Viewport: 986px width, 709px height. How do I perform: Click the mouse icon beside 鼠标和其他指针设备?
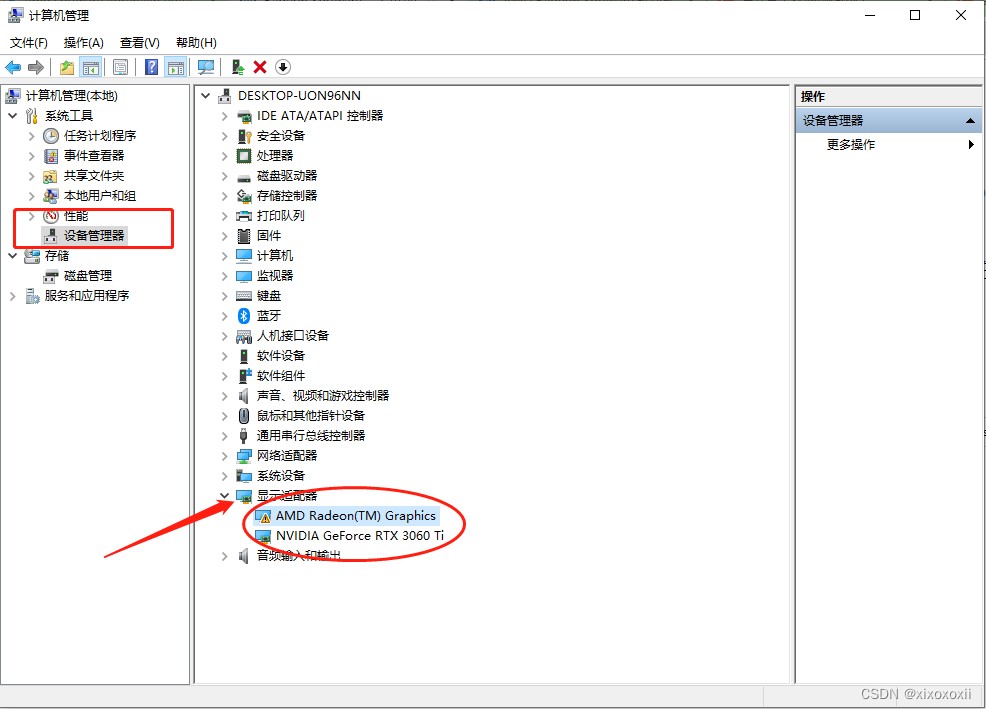tap(244, 416)
